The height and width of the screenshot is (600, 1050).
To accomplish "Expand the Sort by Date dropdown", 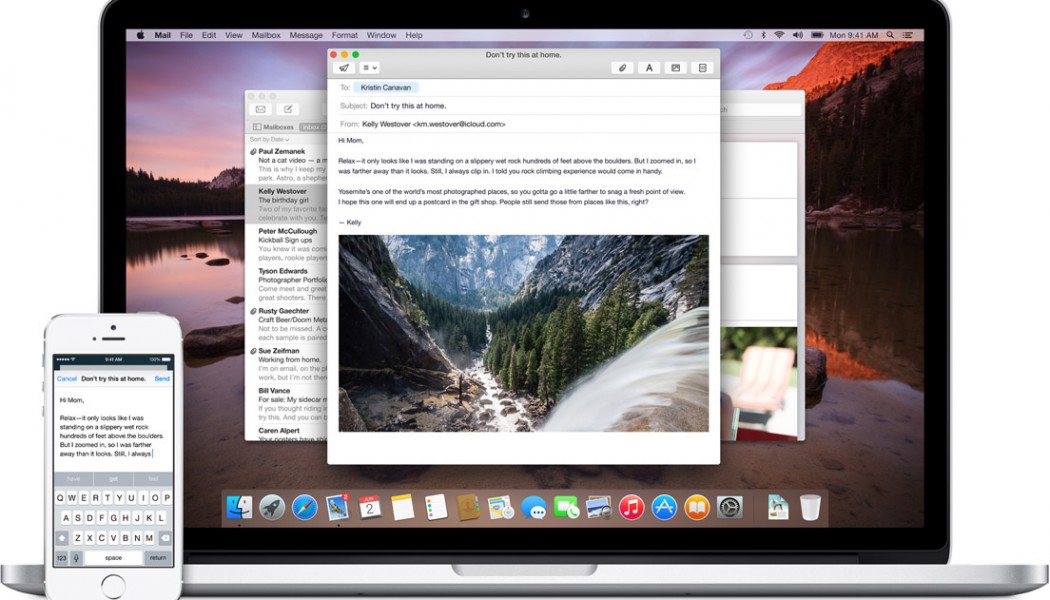I will [x=269, y=139].
